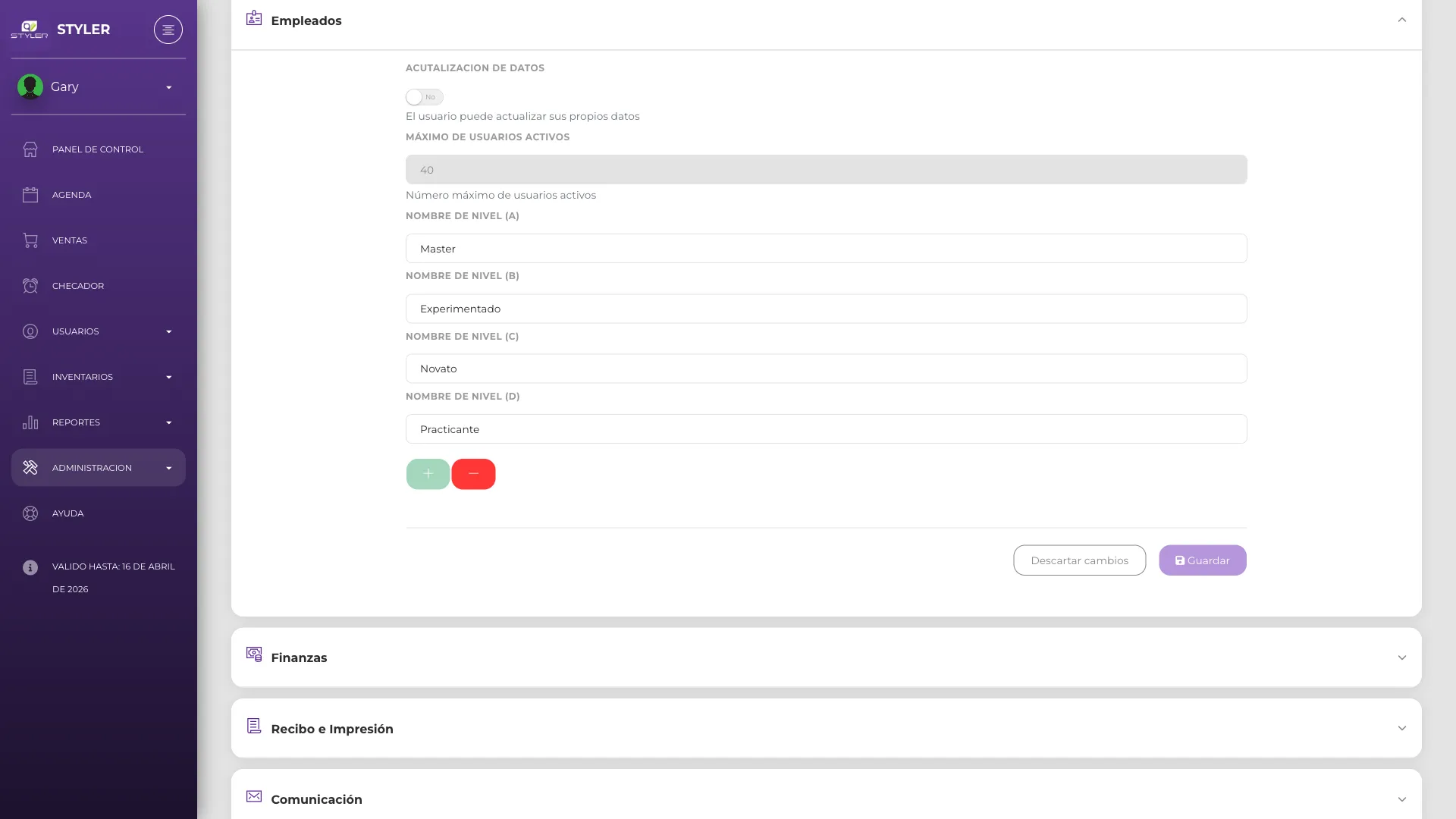Click the disabled maximum users field showing 40
The width and height of the screenshot is (1456, 819).
827,170
